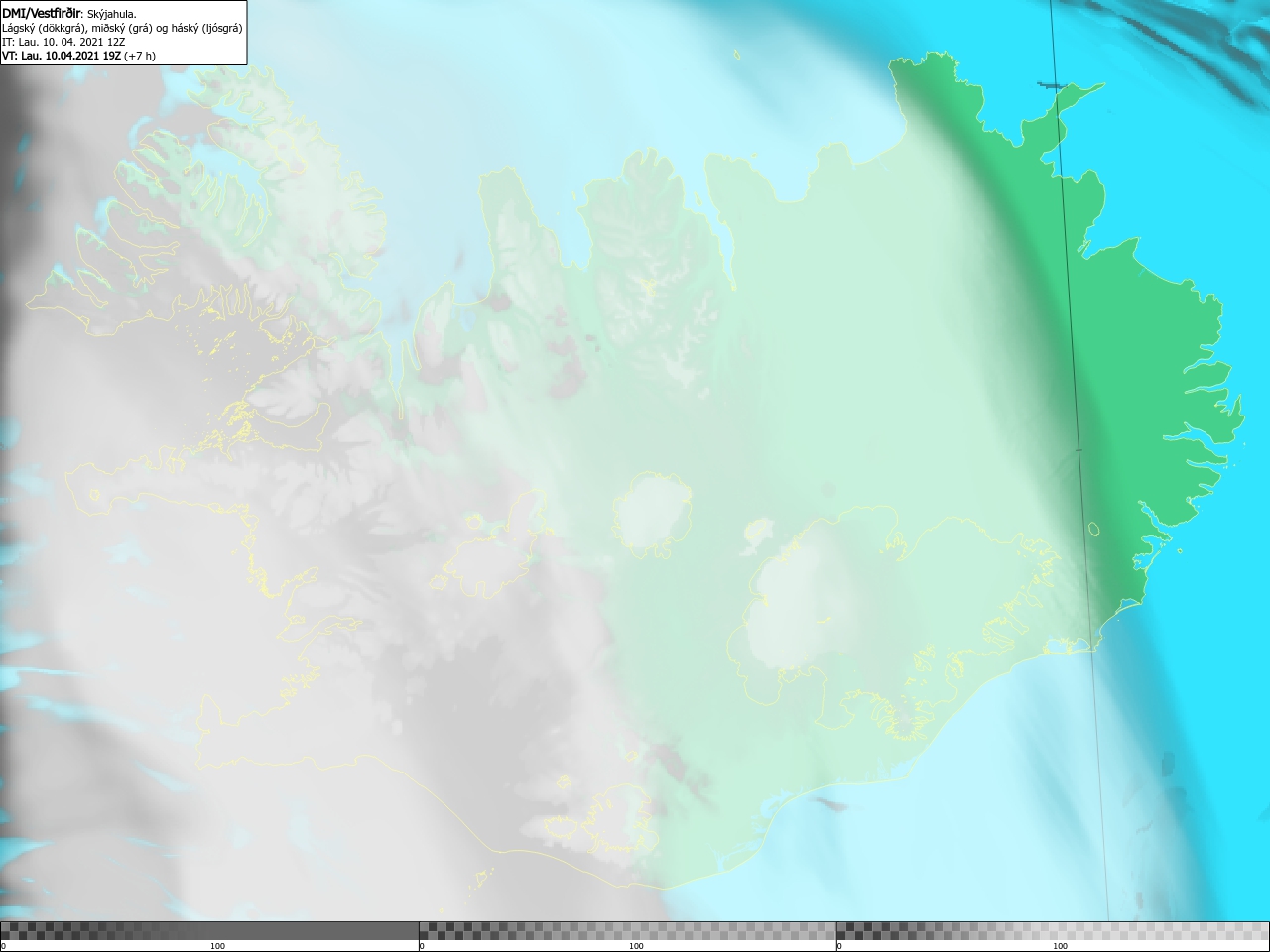Click the title 'DMI/Vestfirðir: Skýjahula.'
Image resolution: width=1270 pixels, height=952 pixels.
[69, 13]
